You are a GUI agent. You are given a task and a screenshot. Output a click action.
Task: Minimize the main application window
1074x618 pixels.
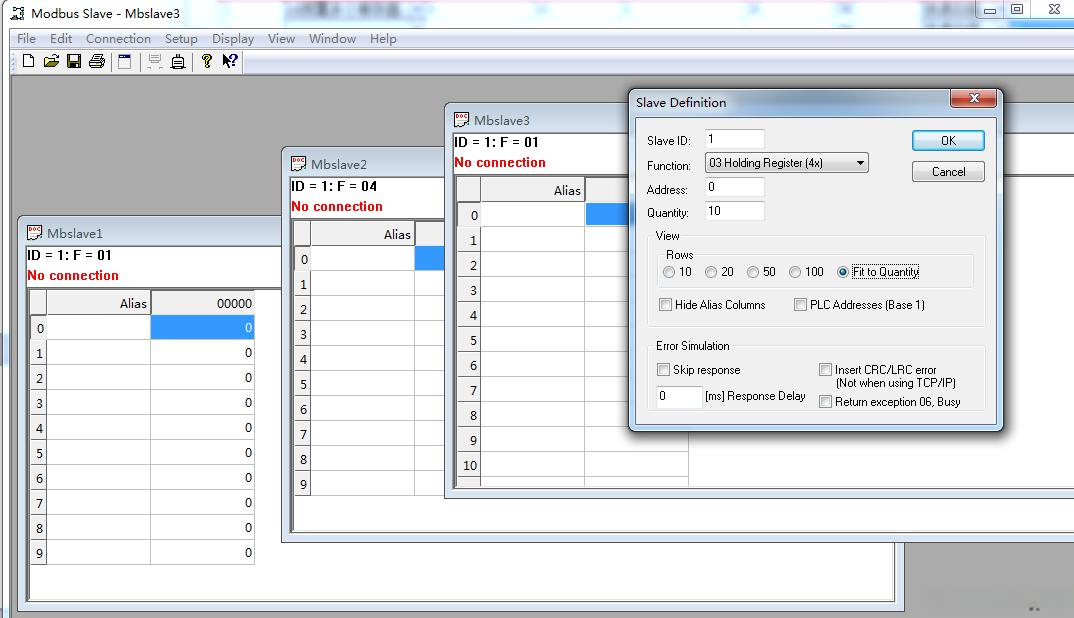(x=990, y=10)
